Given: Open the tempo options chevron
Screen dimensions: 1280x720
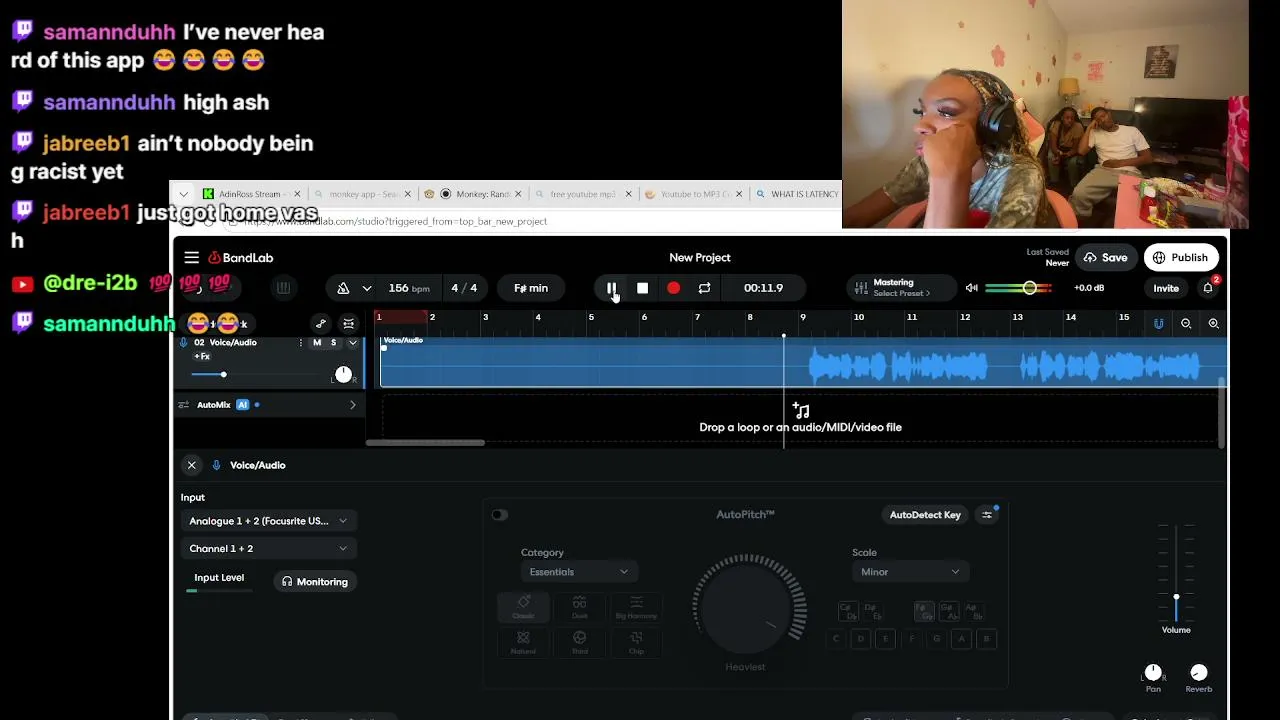Looking at the screenshot, I should pyautogui.click(x=367, y=288).
